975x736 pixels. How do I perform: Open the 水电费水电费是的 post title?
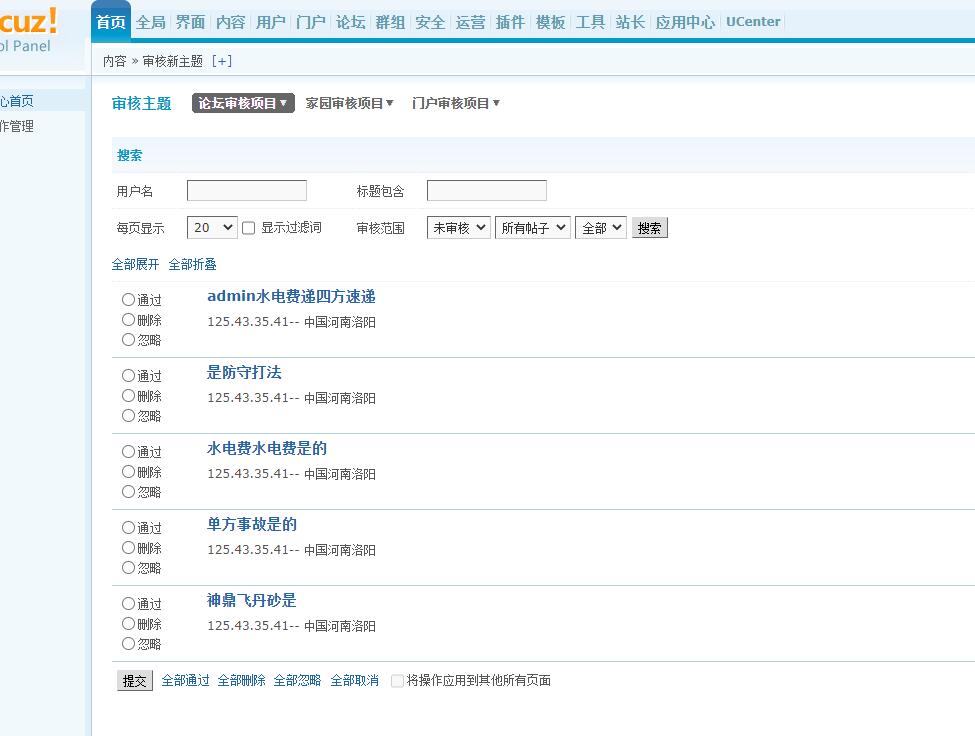[267, 448]
